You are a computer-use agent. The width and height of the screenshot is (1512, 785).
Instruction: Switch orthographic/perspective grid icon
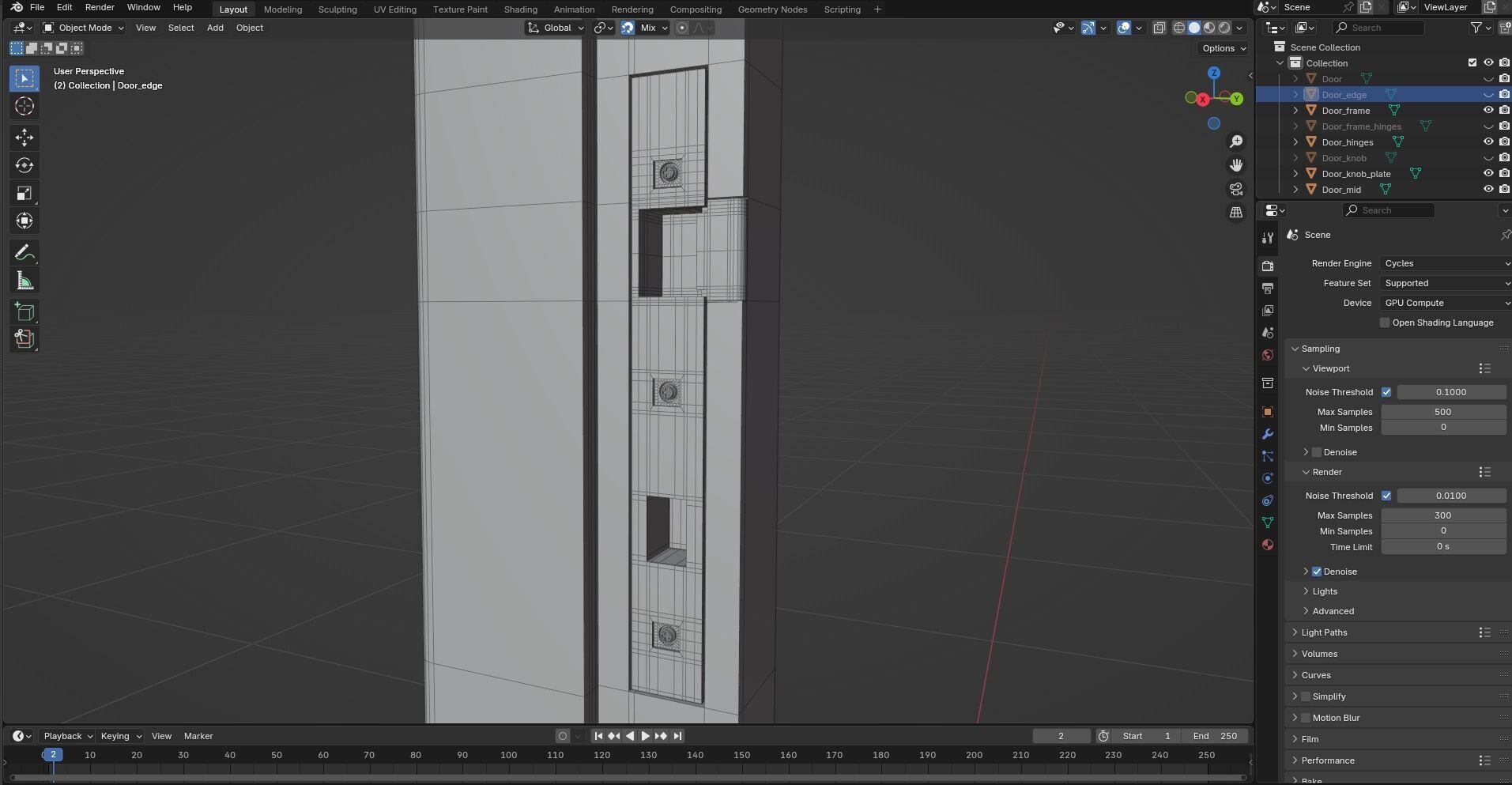(1236, 213)
